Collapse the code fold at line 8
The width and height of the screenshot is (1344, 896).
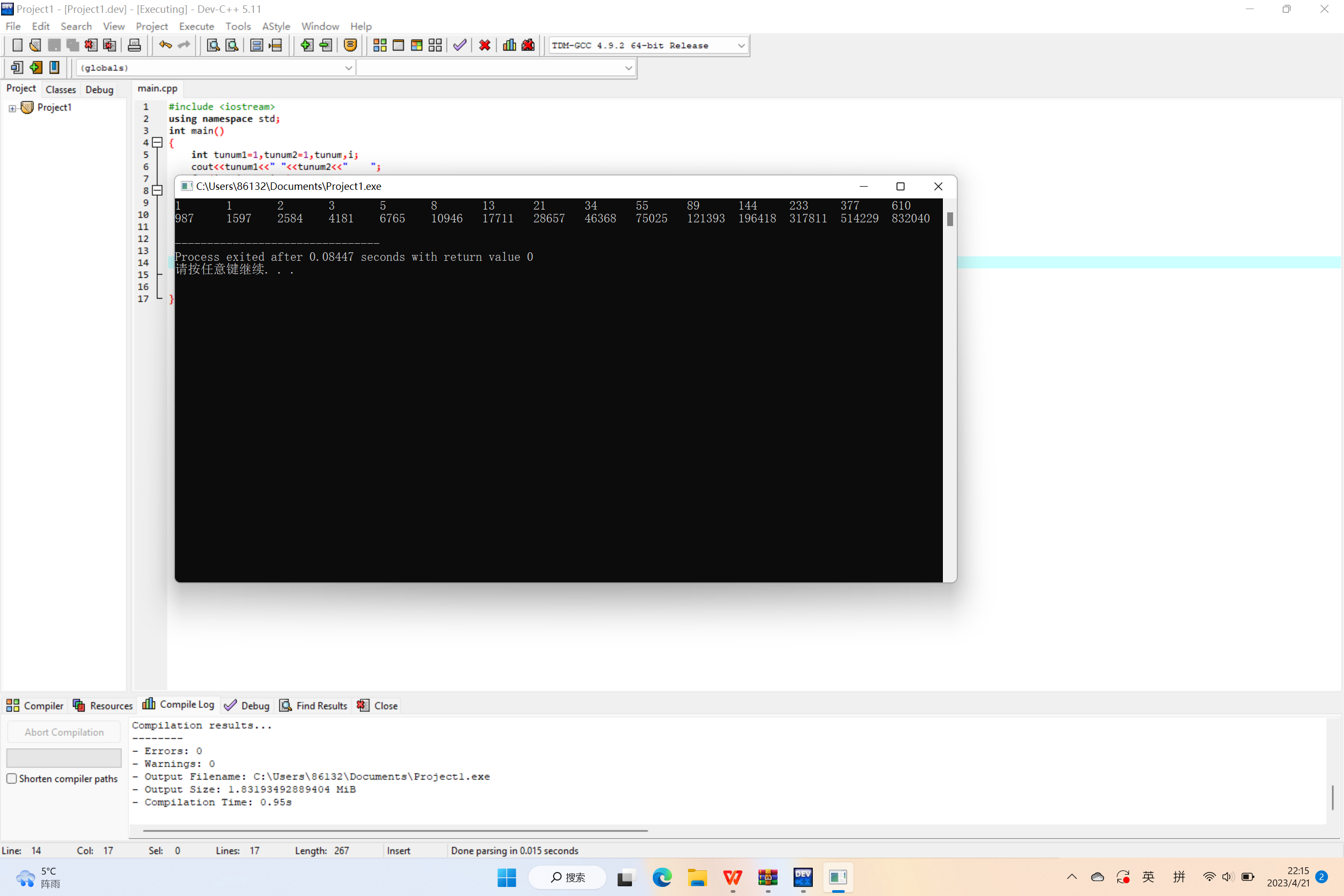(157, 190)
